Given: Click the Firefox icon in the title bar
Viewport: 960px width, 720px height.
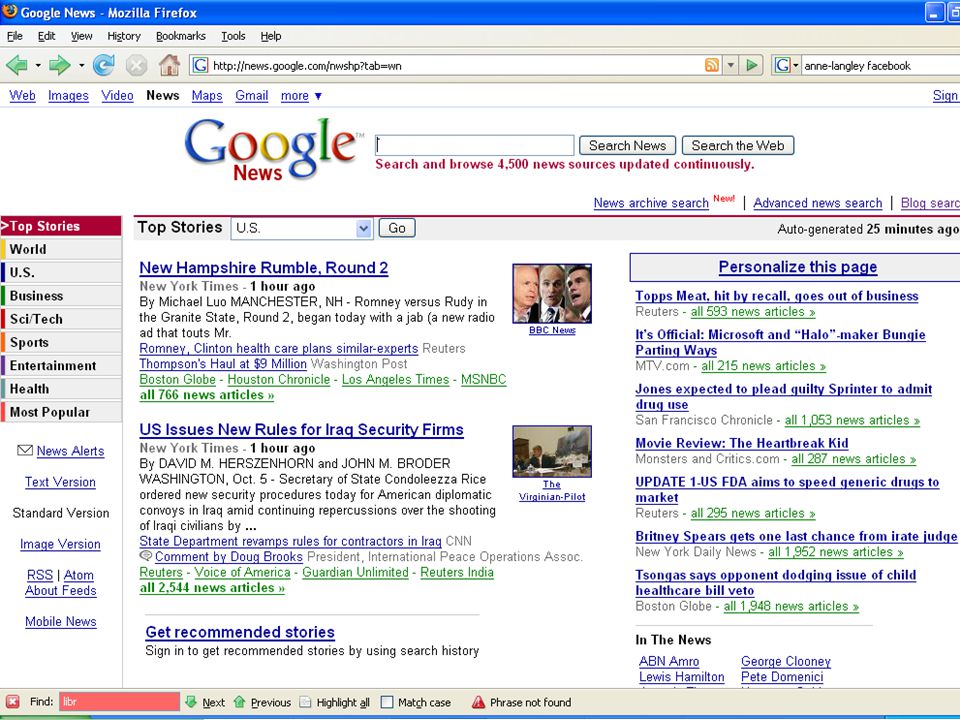Looking at the screenshot, I should (x=9, y=12).
